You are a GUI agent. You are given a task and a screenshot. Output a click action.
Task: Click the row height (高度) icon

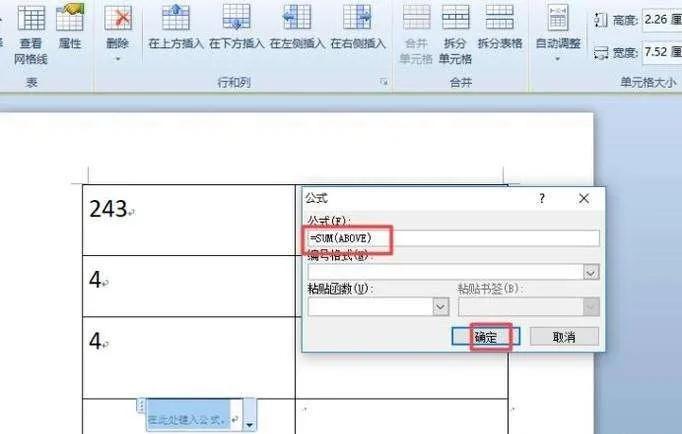601,20
